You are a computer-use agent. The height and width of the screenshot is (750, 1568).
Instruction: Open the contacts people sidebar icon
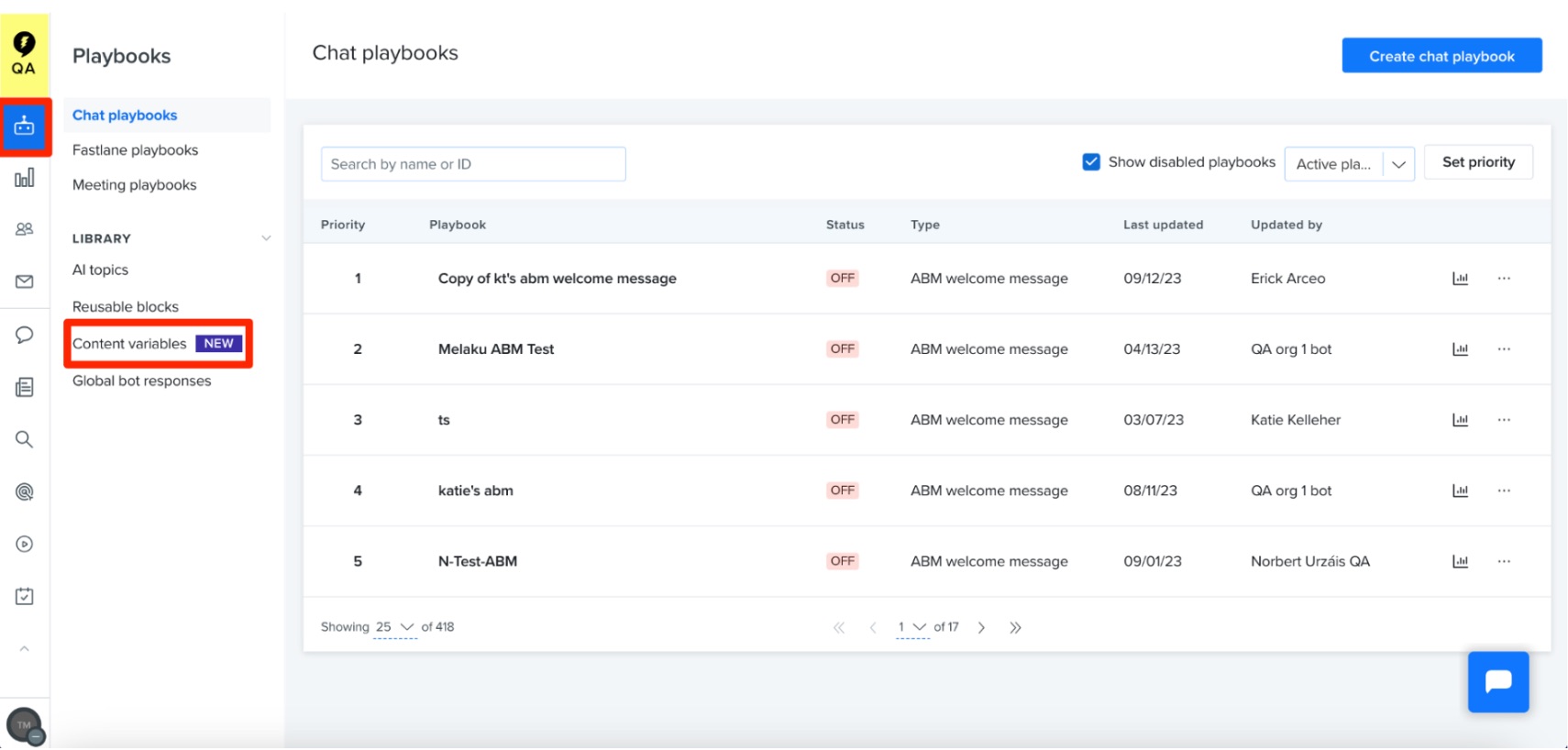tap(25, 229)
